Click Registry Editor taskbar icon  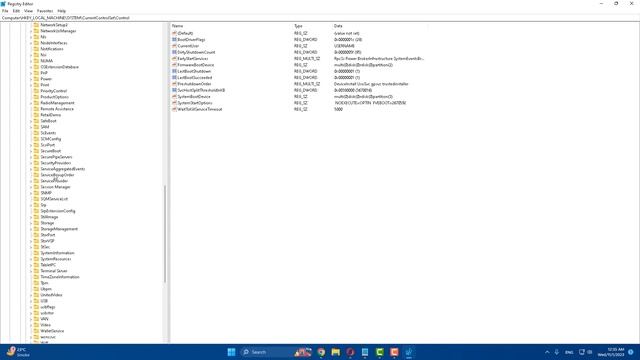tap(409, 352)
